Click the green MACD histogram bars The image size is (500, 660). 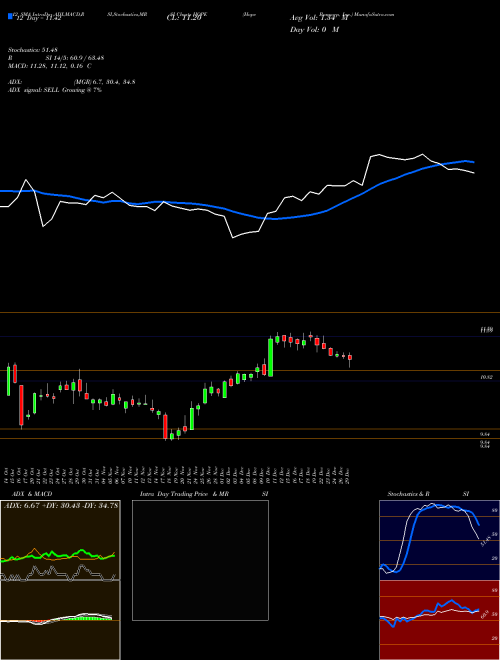pyautogui.click(x=88, y=618)
